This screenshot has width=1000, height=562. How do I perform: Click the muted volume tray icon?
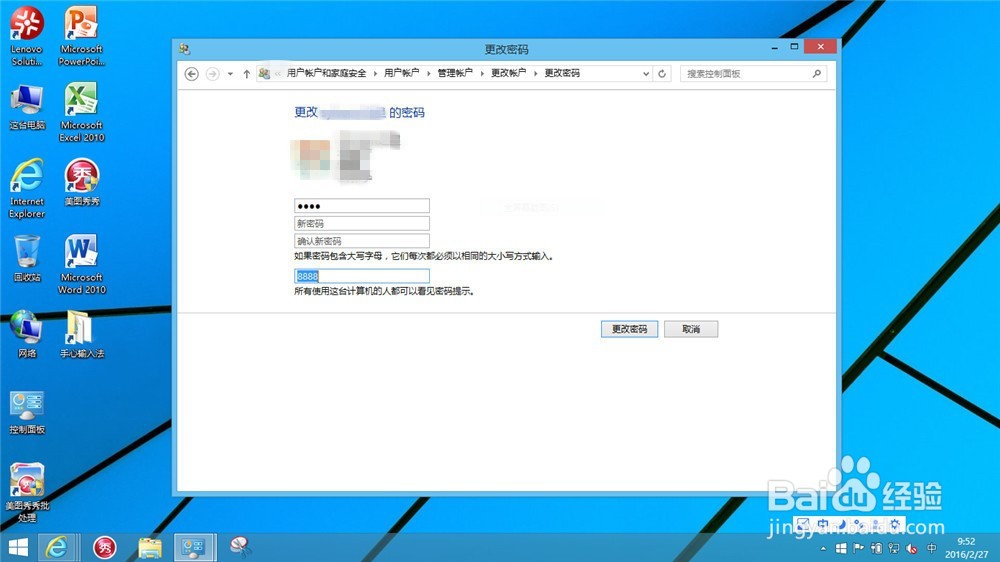913,549
